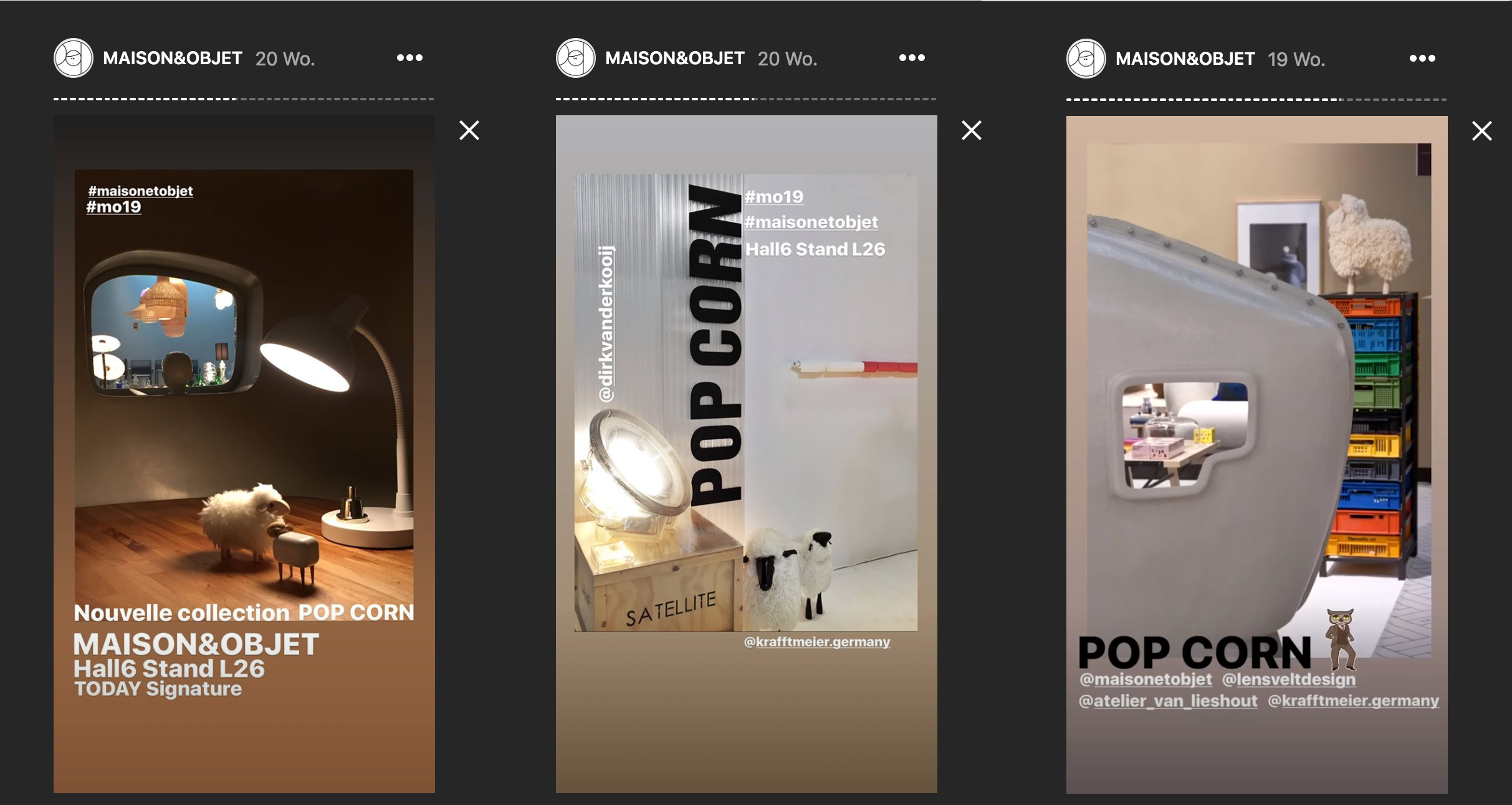
Task: Click the 20 Wo. timestamp above the SATELLITE story
Action: (787, 59)
